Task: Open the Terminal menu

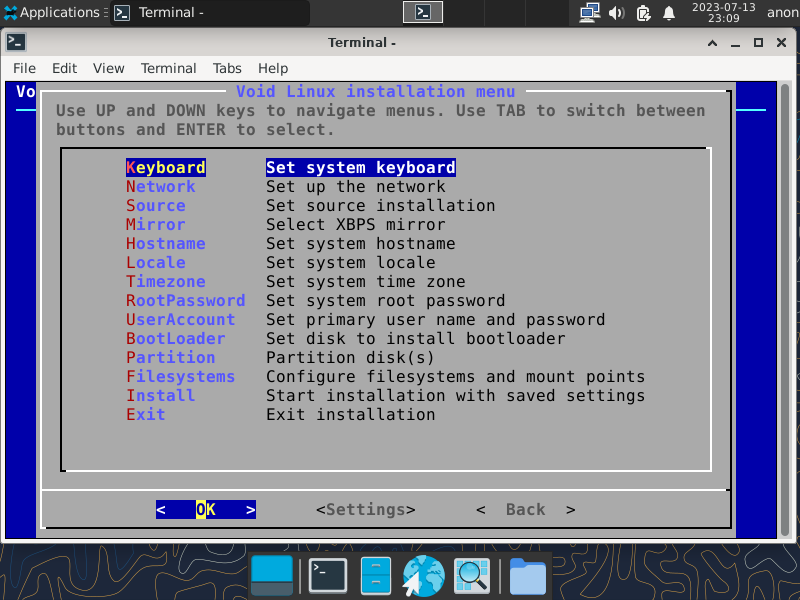Action: pos(168,68)
